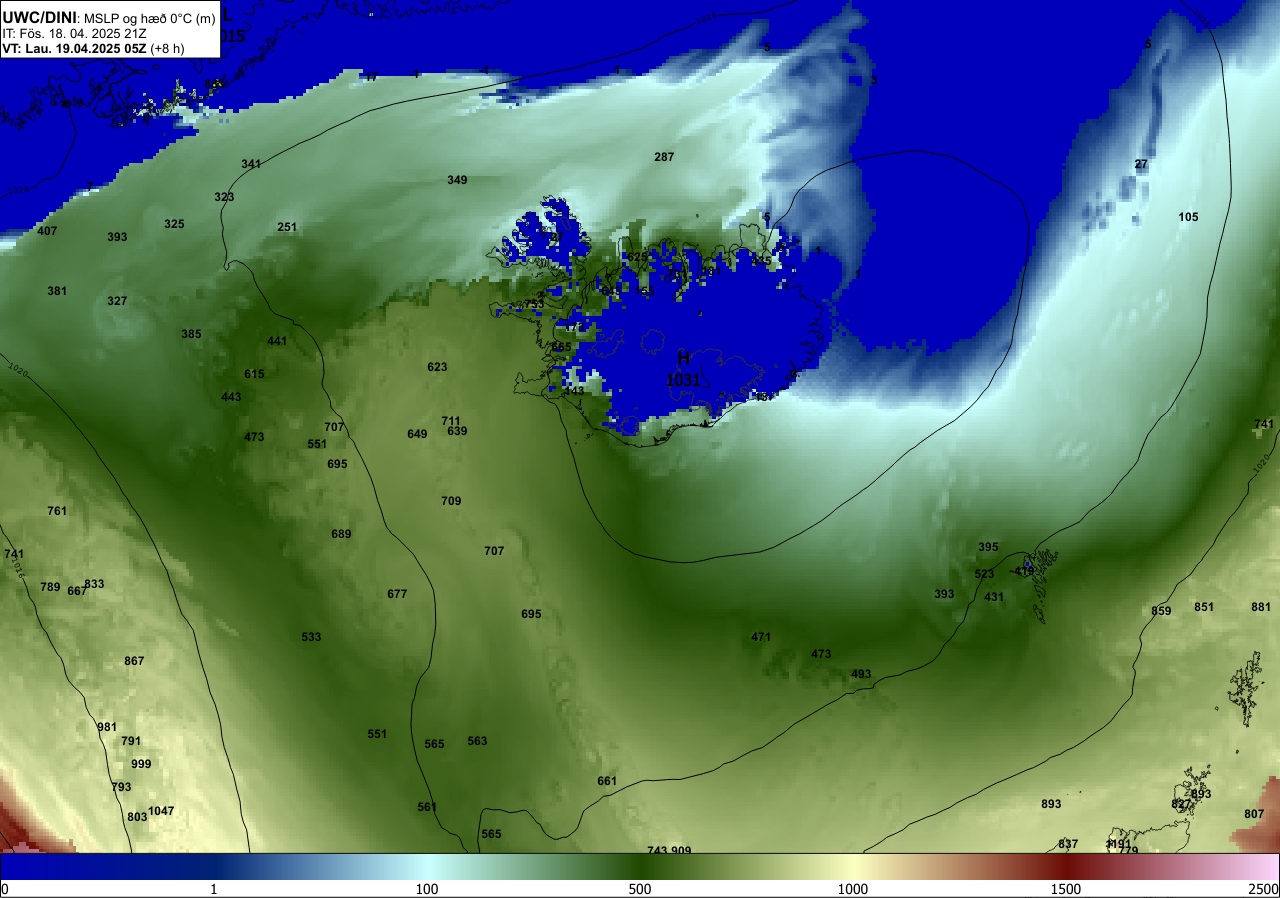Click the map value 395
This screenshot has height=898, width=1280.
(x=988, y=547)
